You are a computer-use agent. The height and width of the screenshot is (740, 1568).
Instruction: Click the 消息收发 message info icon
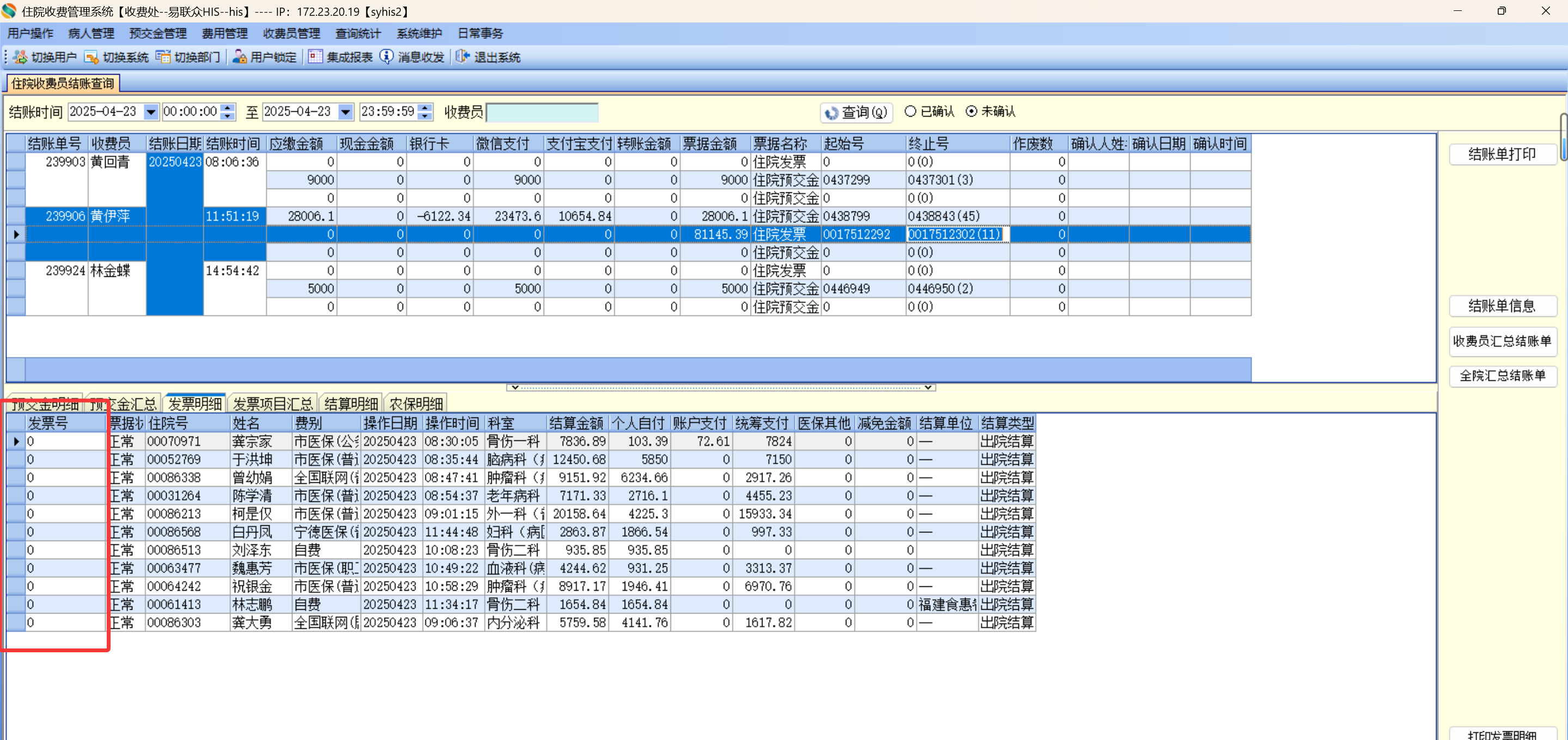[387, 57]
